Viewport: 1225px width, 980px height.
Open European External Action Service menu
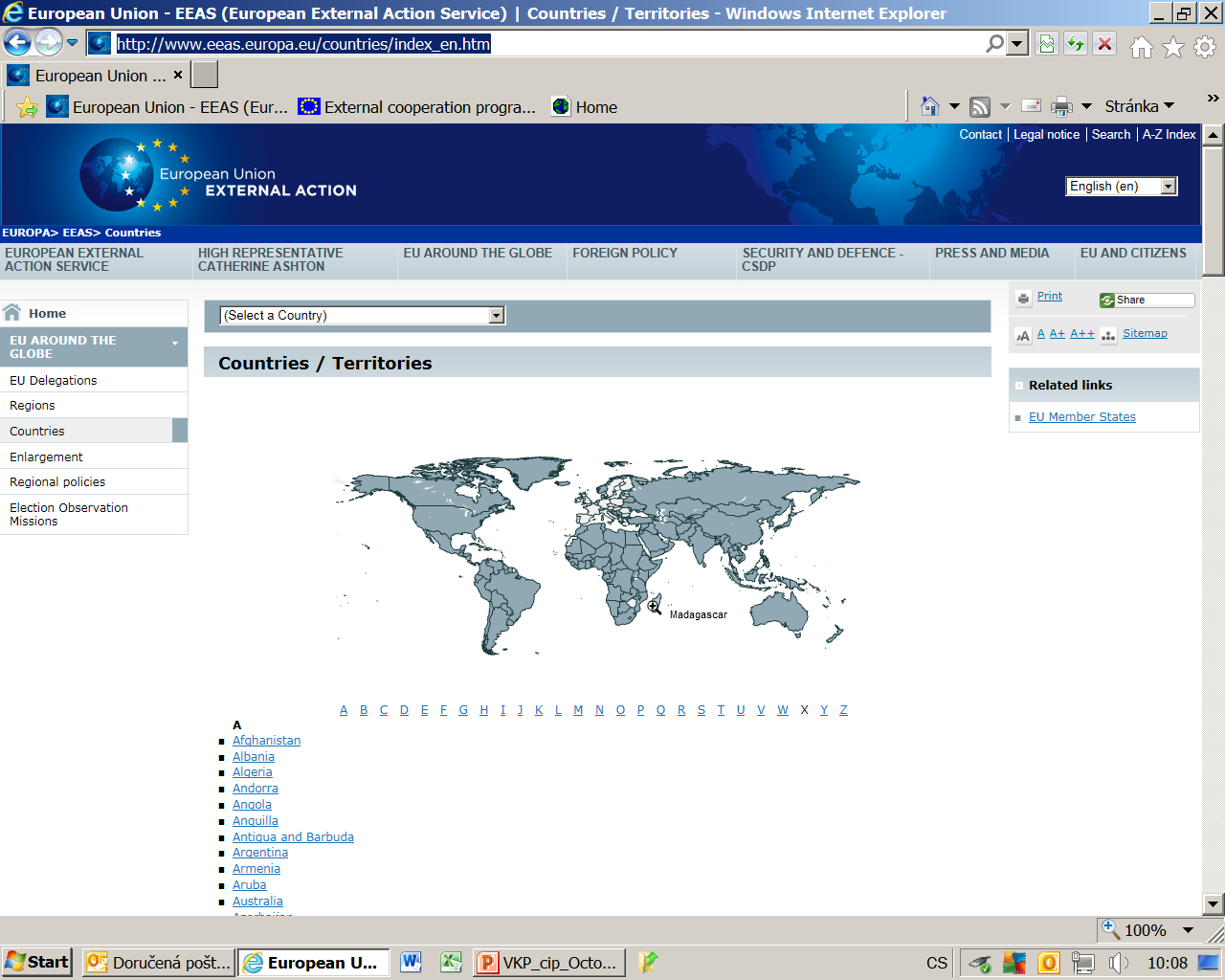[x=74, y=259]
